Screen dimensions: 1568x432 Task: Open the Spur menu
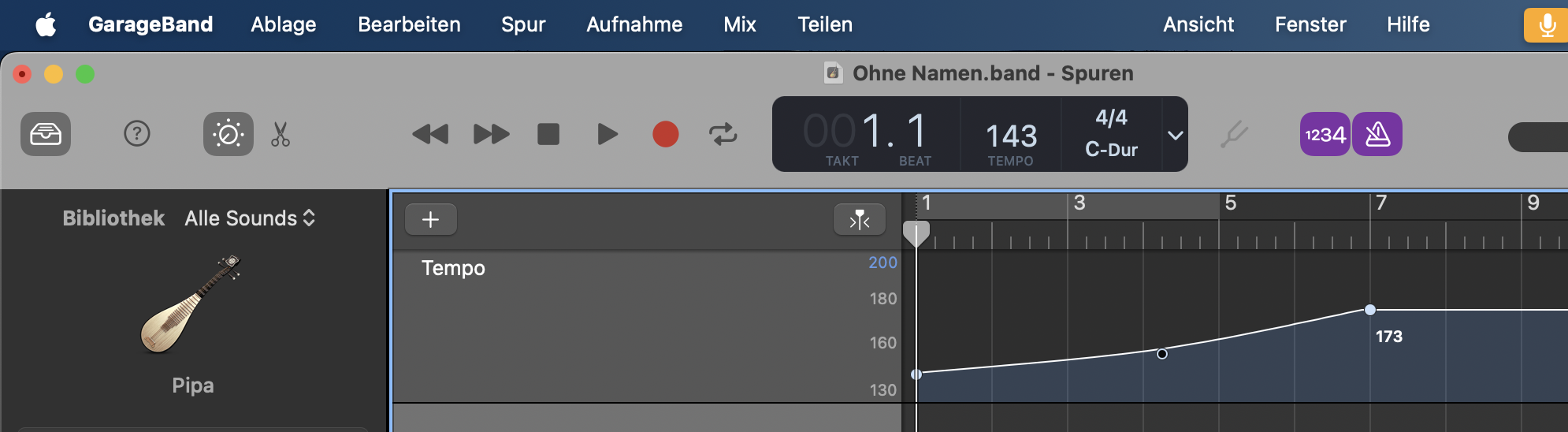(x=523, y=24)
